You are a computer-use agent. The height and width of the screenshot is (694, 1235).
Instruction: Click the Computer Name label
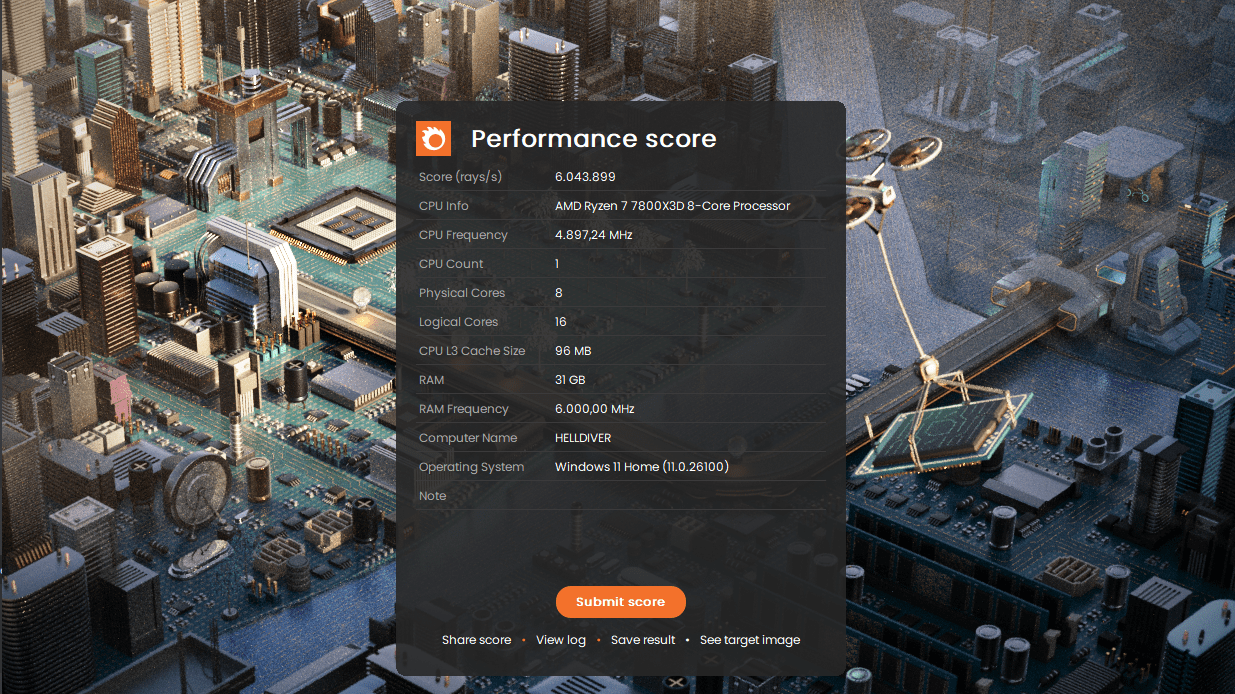[468, 438]
